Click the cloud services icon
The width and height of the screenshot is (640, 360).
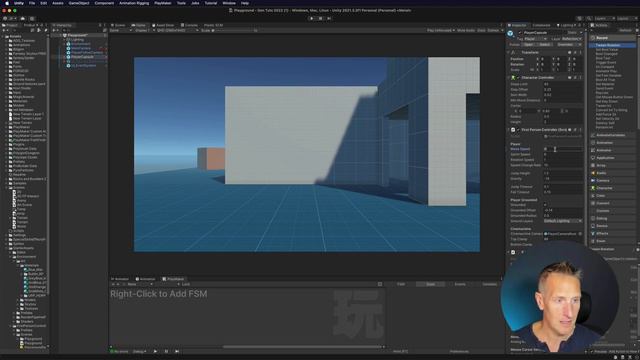pyautogui.click(x=22, y=18)
